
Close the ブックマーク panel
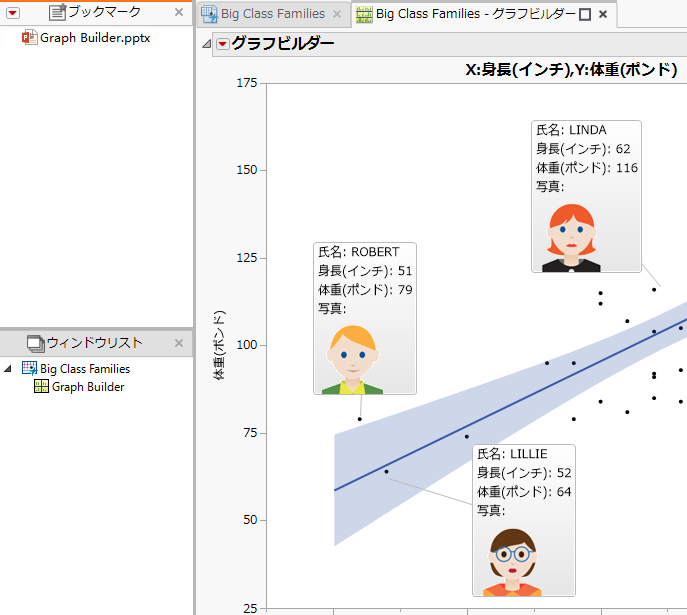[x=179, y=12]
